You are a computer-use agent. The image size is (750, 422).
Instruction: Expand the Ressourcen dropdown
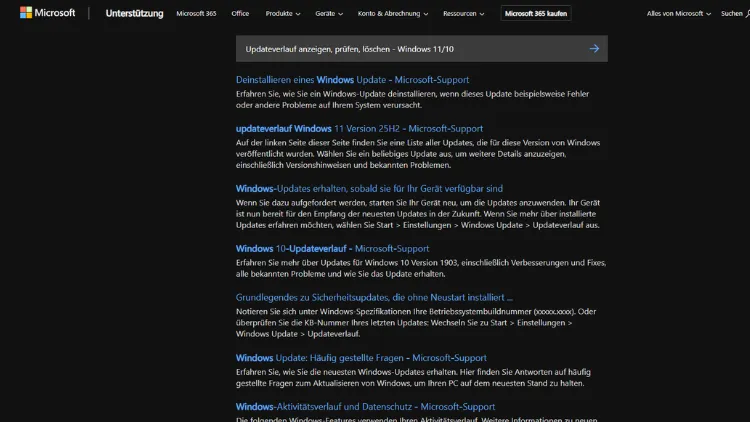click(463, 13)
